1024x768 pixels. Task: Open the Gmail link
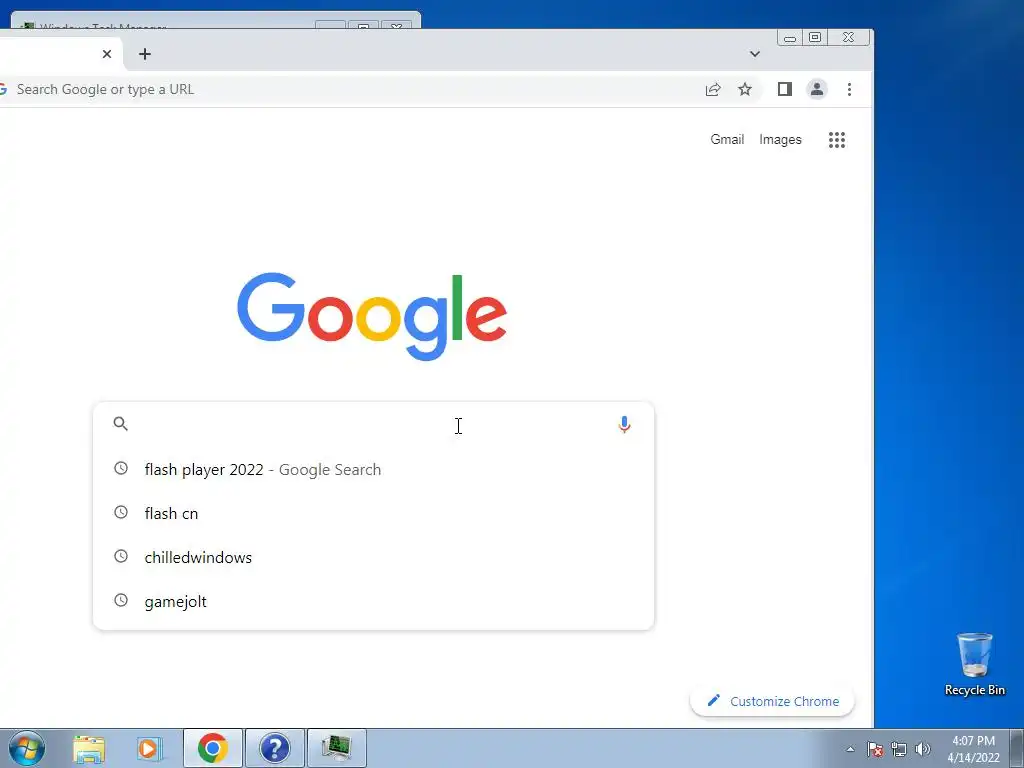coord(727,139)
